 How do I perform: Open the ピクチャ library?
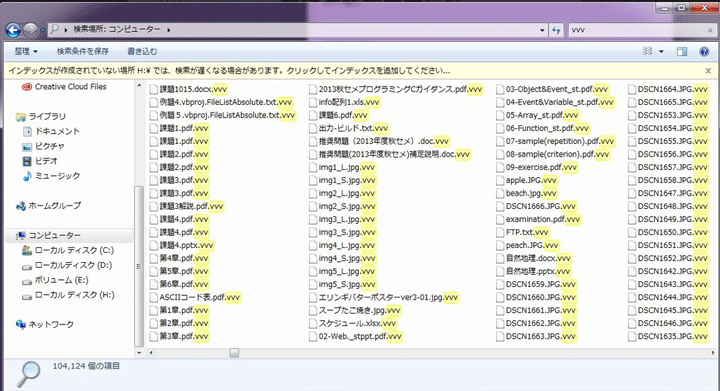44,146
